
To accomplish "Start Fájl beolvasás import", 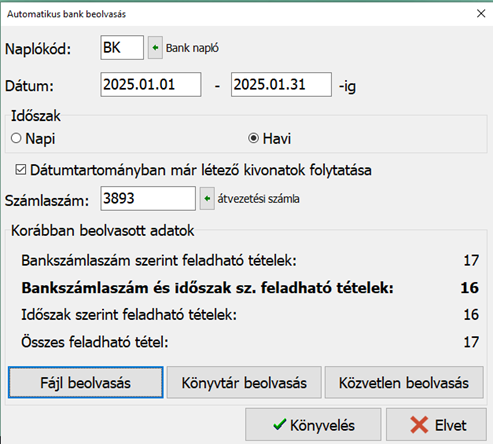I will (86, 382).
